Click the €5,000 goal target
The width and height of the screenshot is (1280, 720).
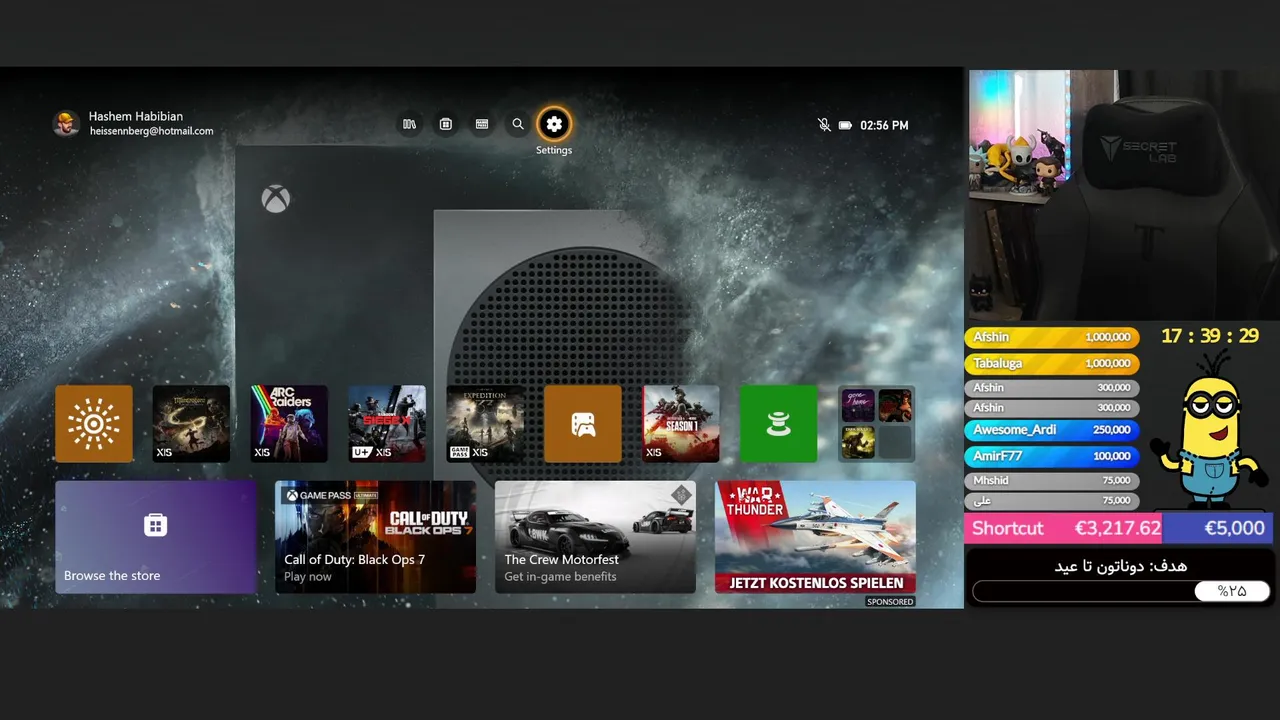click(x=1234, y=528)
